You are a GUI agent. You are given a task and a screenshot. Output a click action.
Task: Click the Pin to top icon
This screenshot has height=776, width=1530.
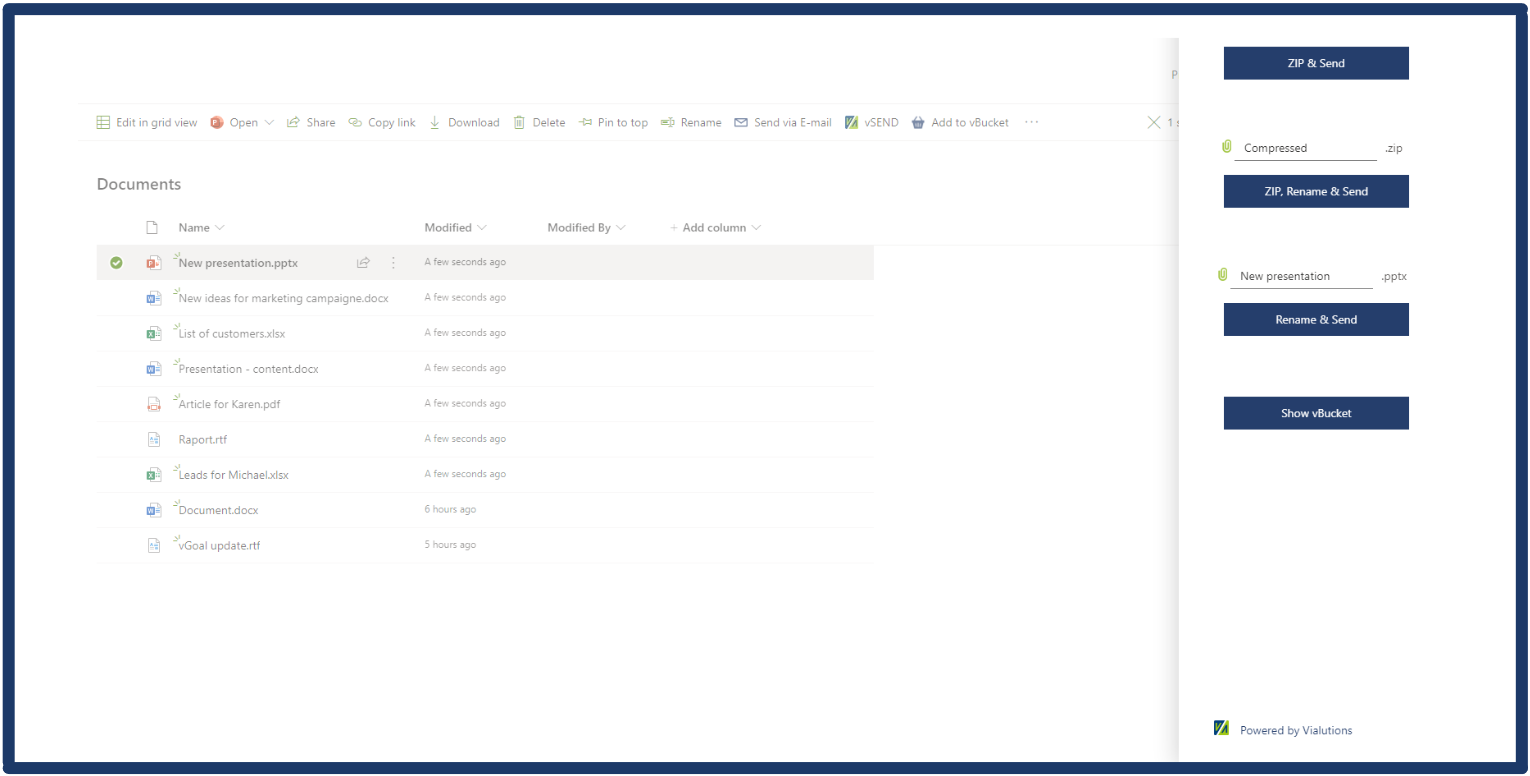tap(586, 123)
